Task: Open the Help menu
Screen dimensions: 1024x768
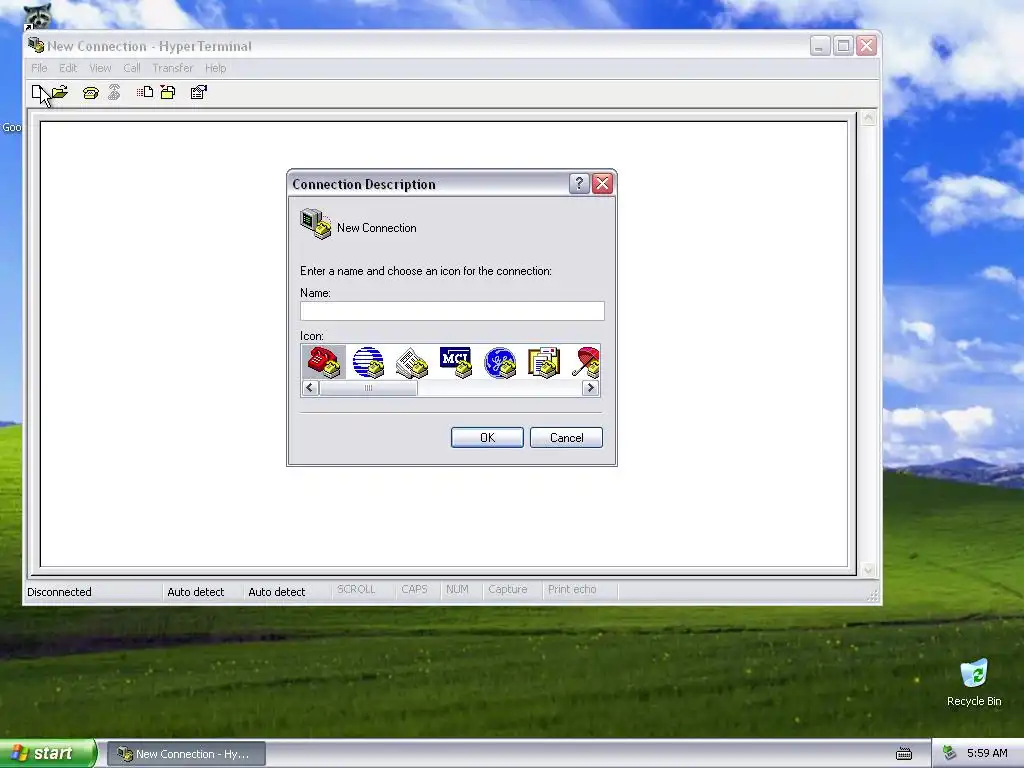Action: point(216,68)
